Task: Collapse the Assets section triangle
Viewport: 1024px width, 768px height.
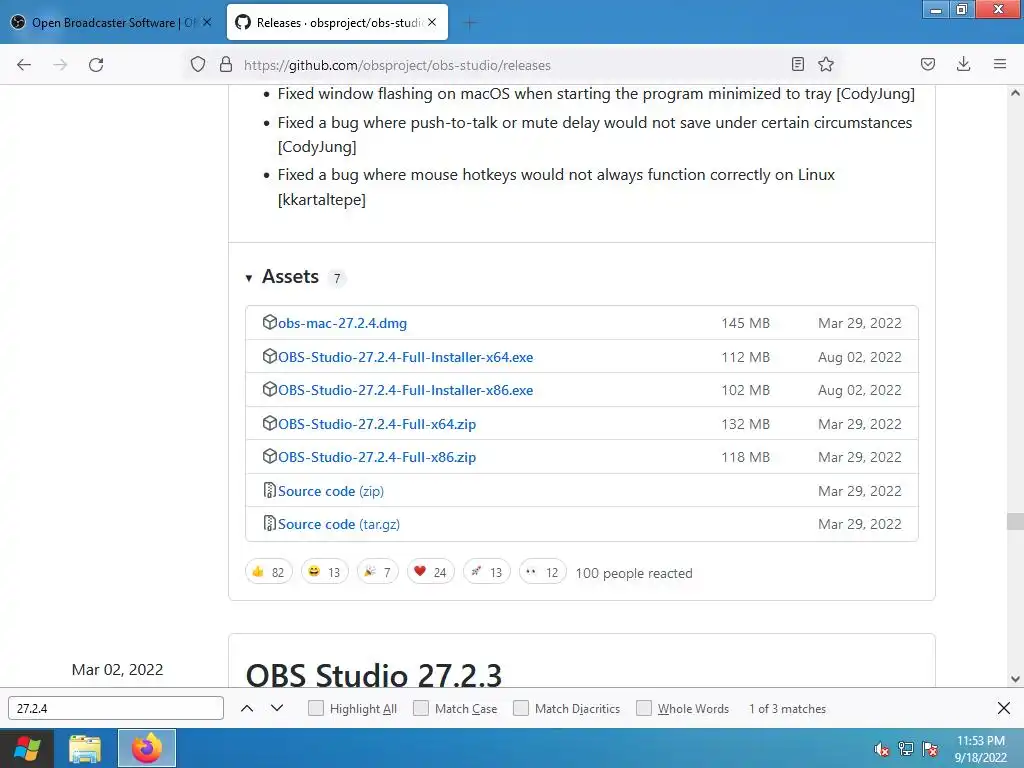Action: (249, 278)
